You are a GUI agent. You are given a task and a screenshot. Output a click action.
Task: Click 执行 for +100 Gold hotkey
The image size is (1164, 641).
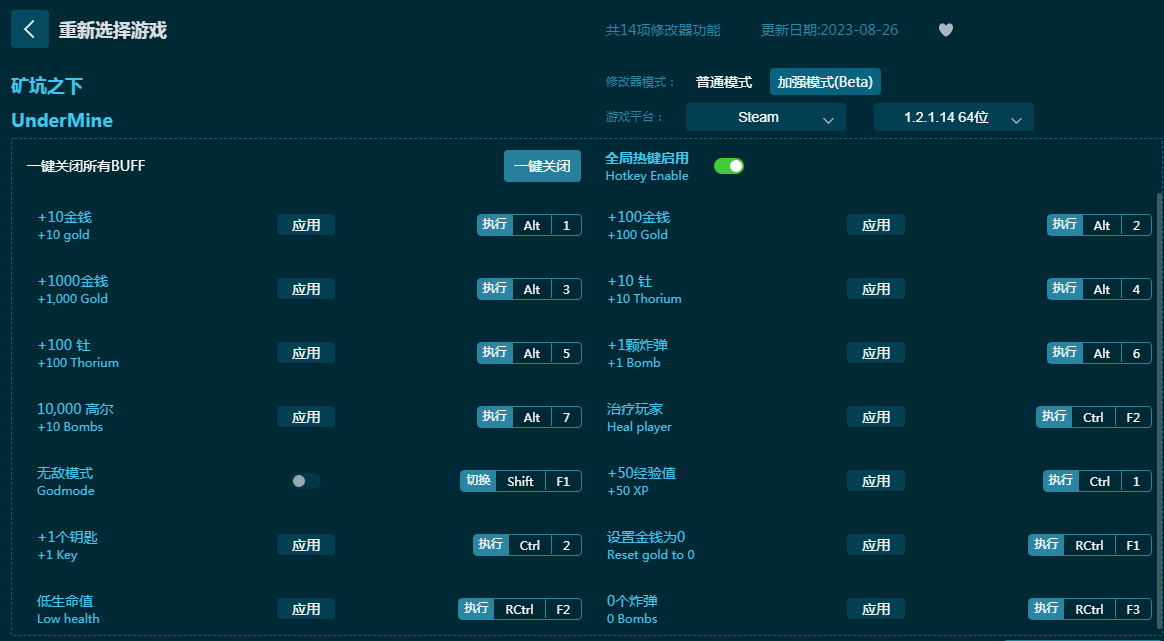coord(1065,224)
